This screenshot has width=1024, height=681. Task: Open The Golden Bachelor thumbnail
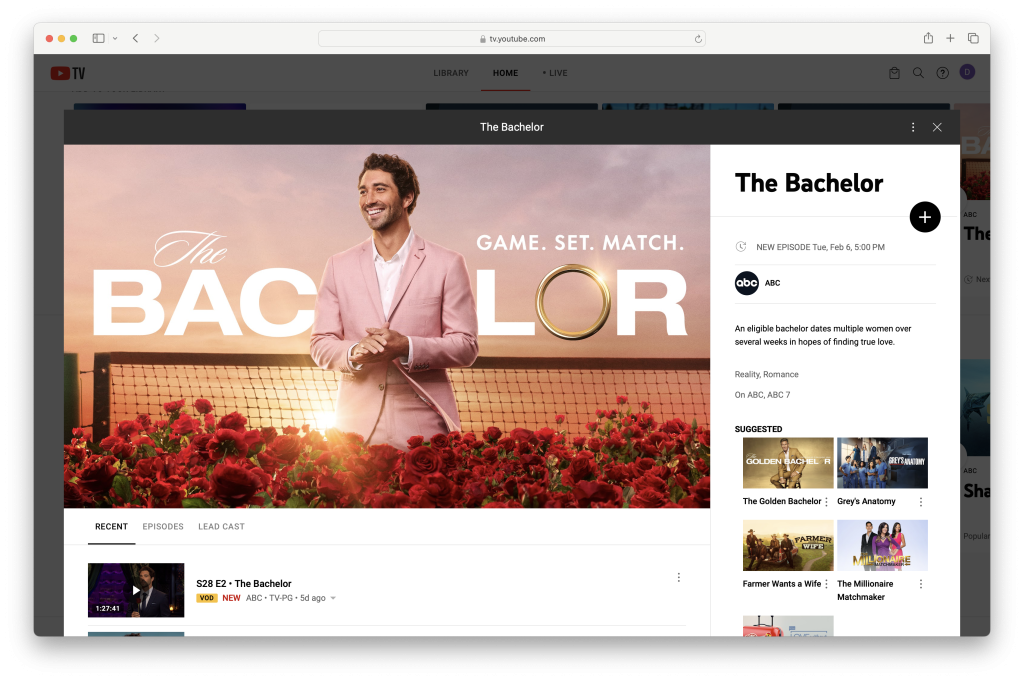pyautogui.click(x=788, y=463)
